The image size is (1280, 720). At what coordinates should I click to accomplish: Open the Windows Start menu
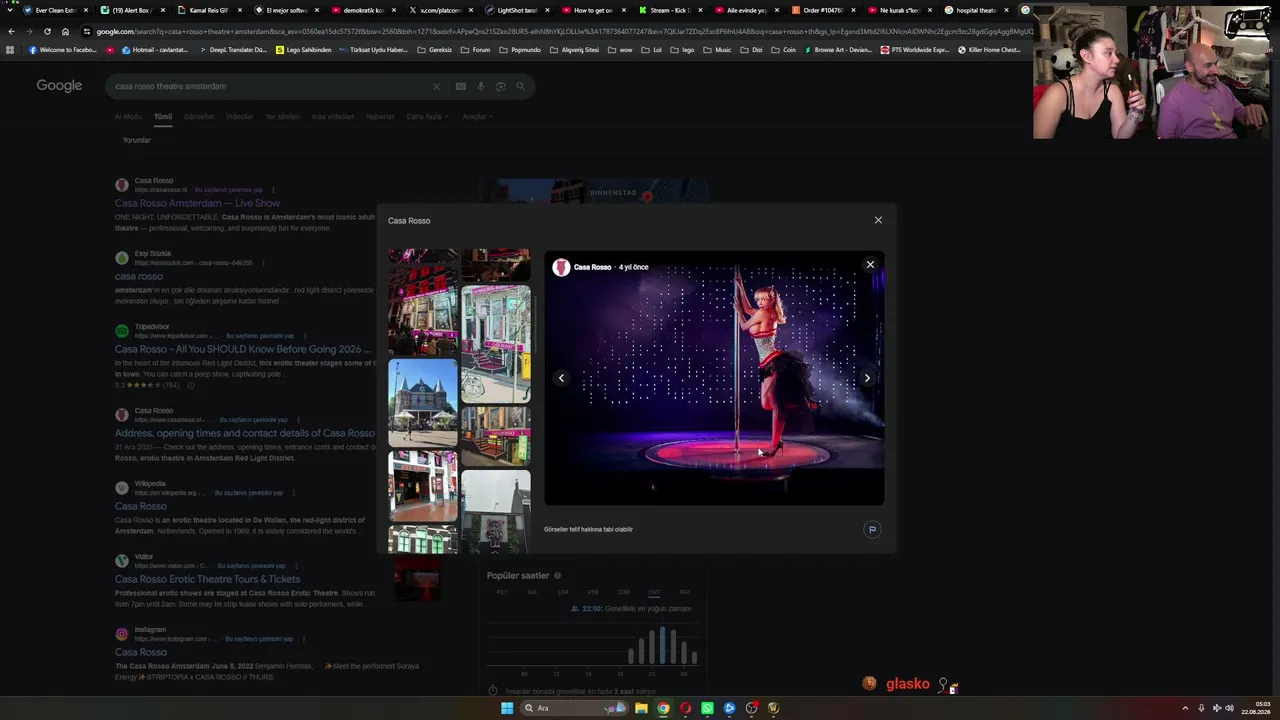click(507, 708)
